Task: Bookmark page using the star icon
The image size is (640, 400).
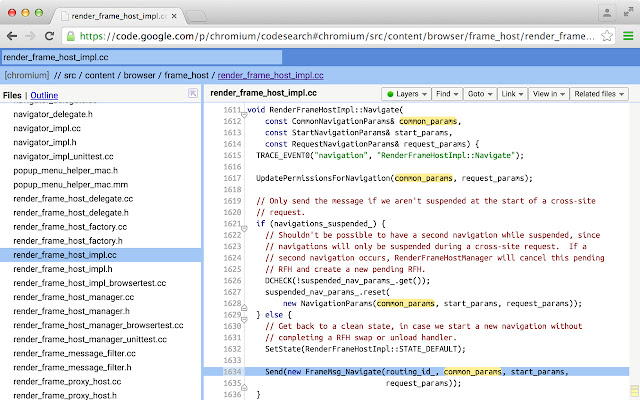Action: pos(607,36)
